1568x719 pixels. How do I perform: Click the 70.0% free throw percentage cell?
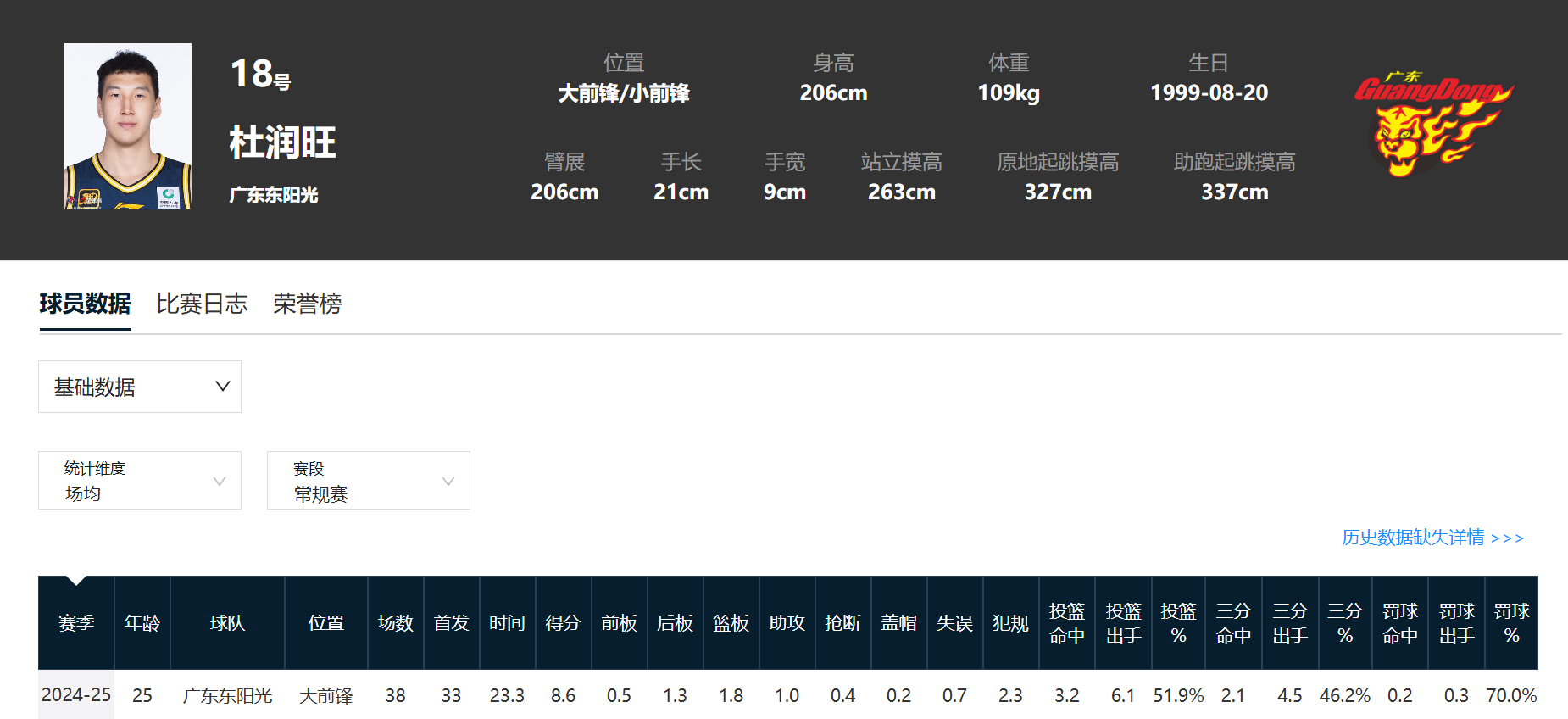coord(1511,696)
